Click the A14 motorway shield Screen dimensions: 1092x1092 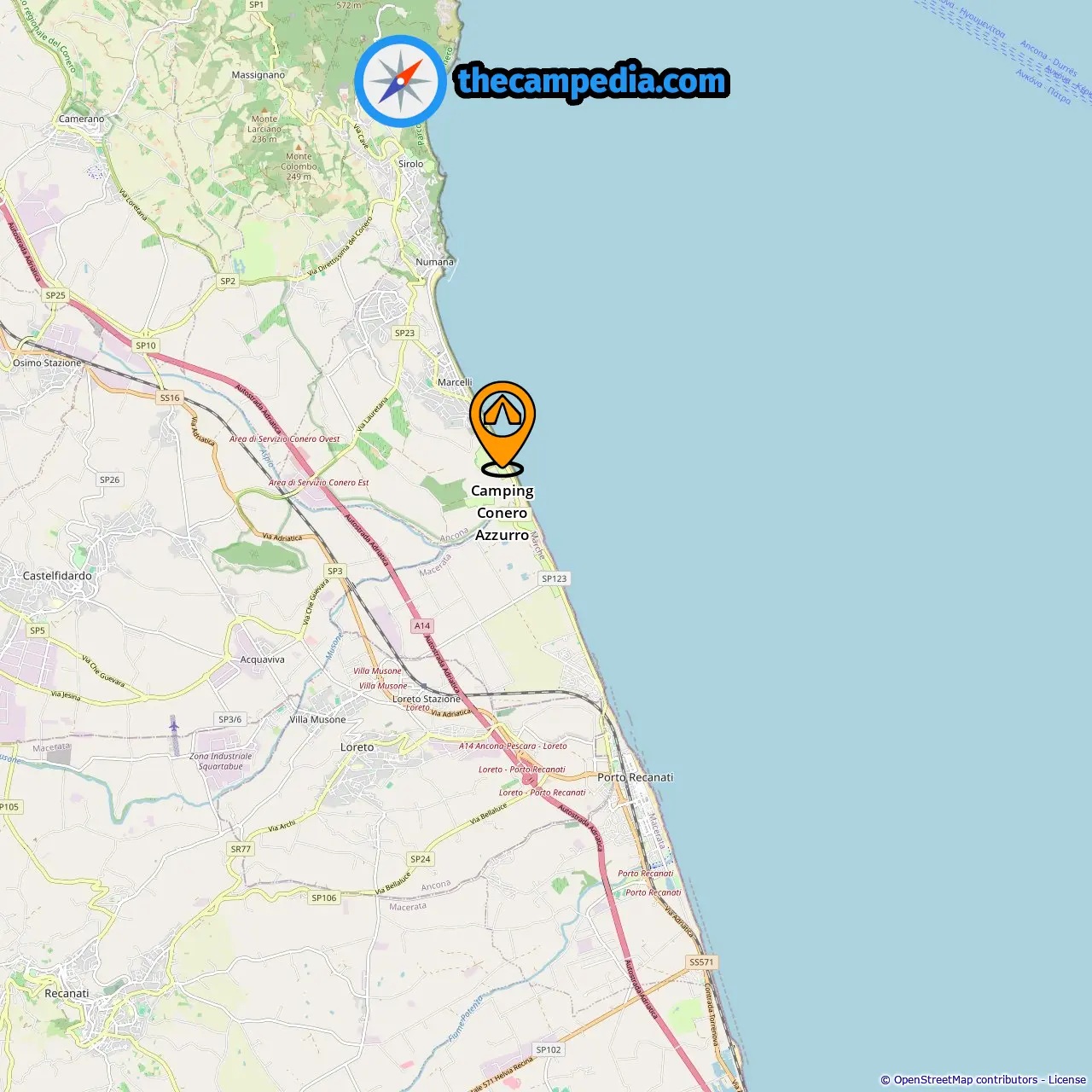pyautogui.click(x=422, y=625)
